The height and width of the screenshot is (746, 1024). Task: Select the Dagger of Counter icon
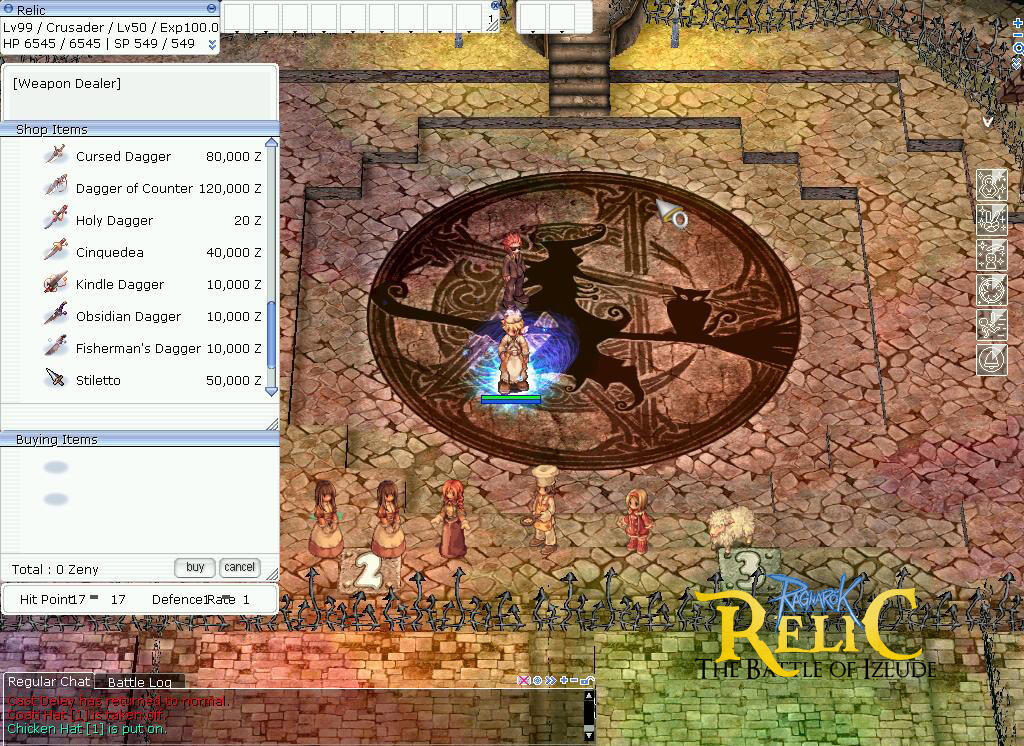click(56, 187)
